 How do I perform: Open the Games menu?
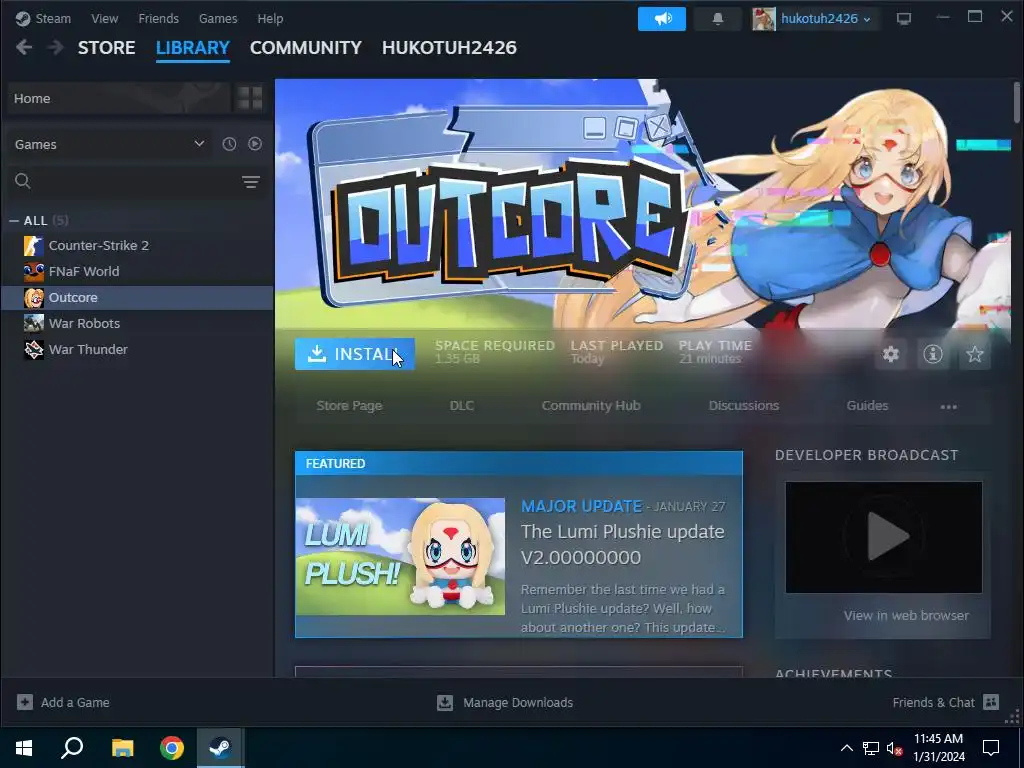[x=218, y=18]
